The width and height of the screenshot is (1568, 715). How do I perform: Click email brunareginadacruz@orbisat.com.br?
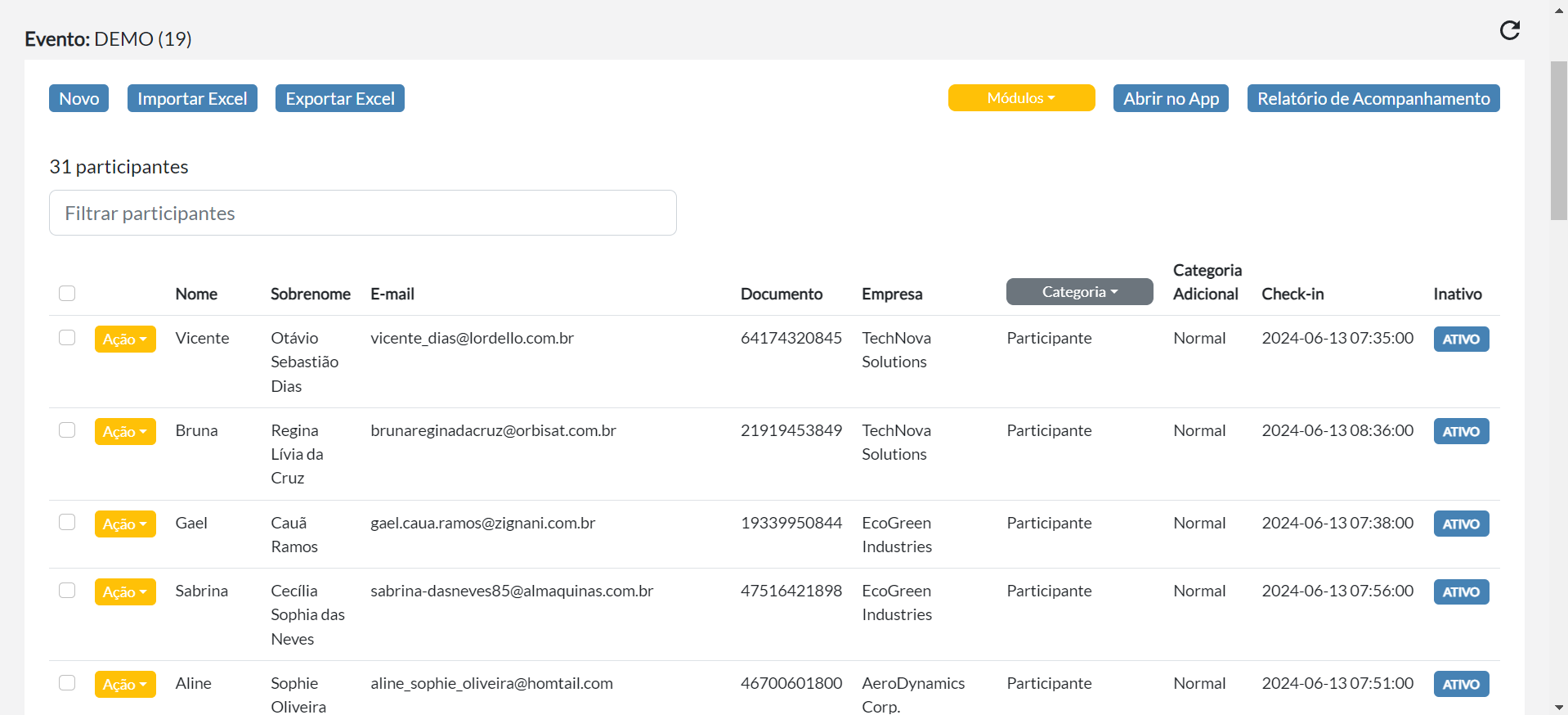[x=493, y=430]
